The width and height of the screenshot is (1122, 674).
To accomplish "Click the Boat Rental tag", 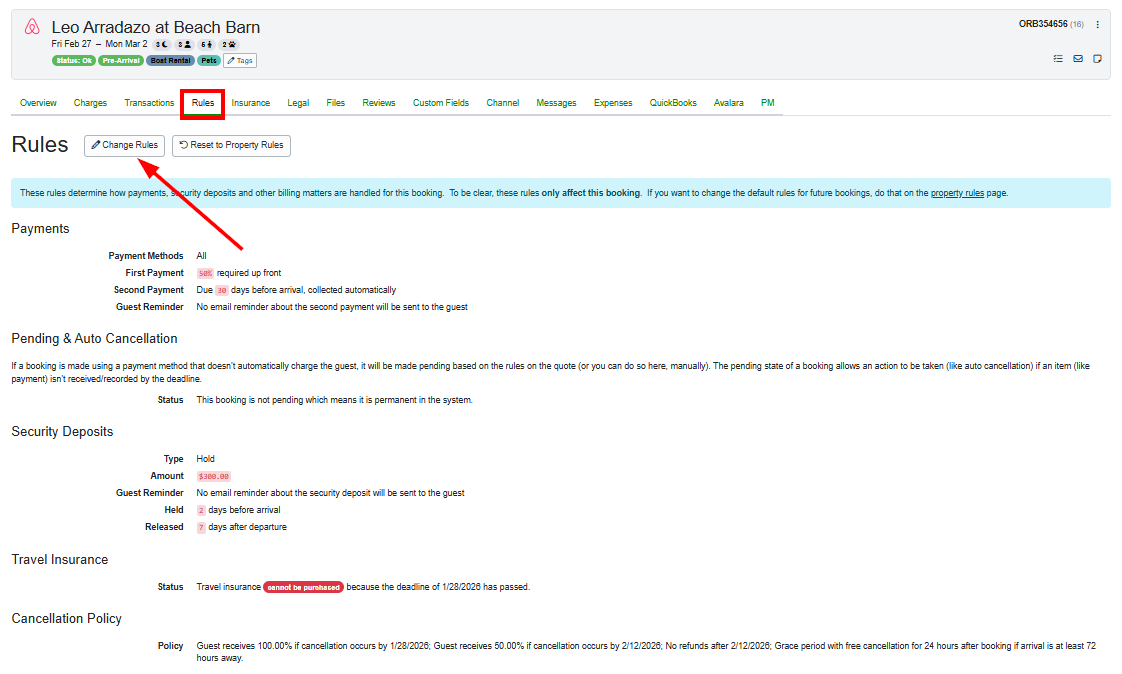I will point(170,60).
